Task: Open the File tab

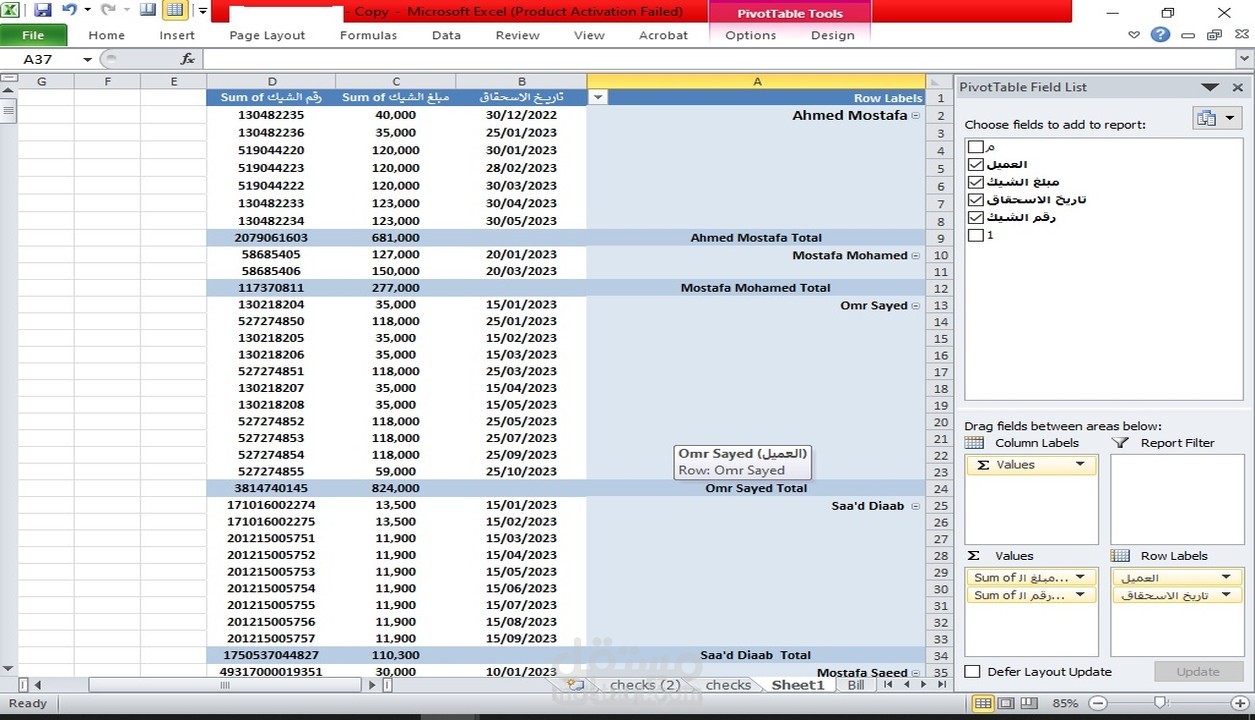Action: 34,35
